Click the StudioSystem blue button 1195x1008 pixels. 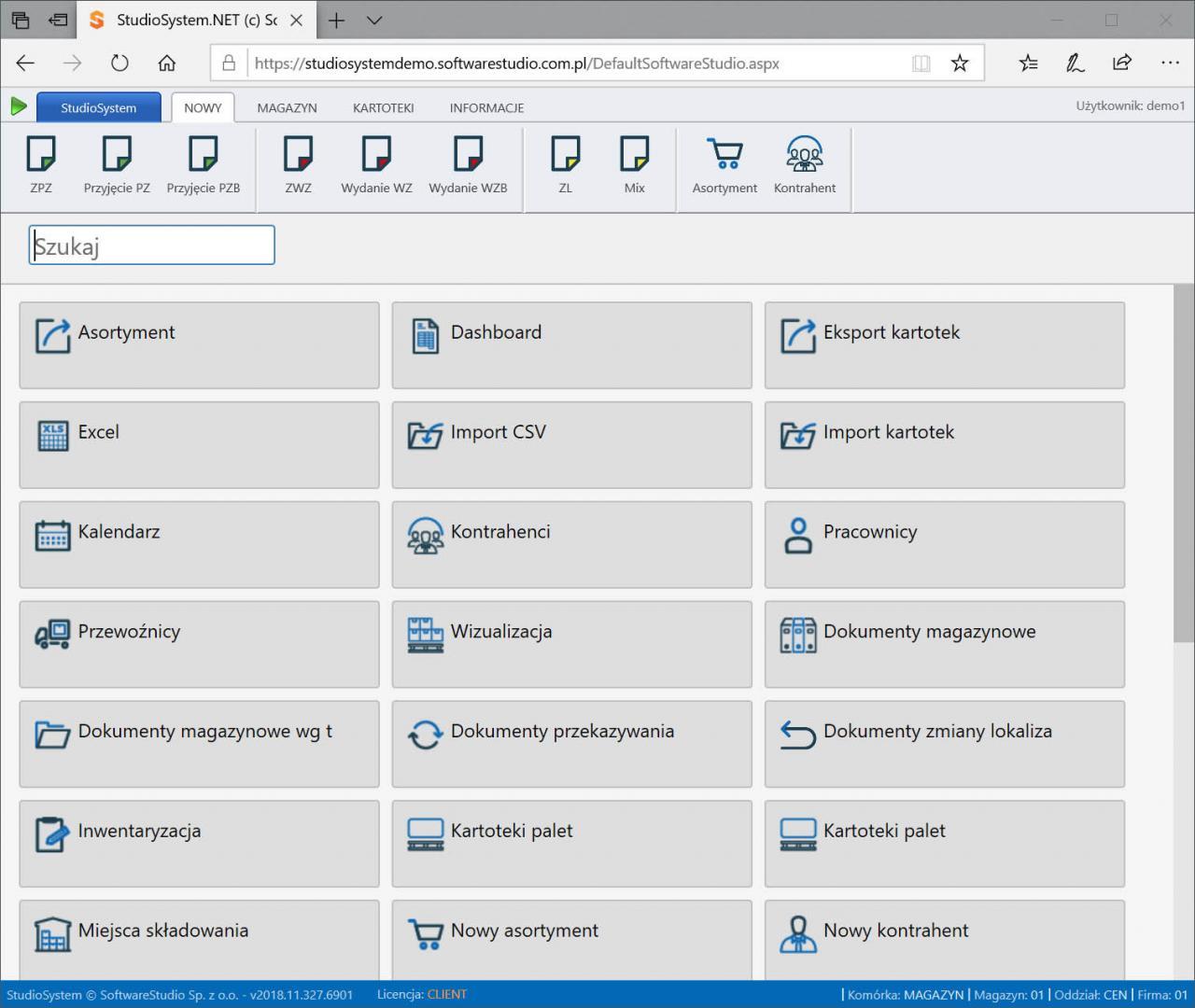click(x=98, y=108)
